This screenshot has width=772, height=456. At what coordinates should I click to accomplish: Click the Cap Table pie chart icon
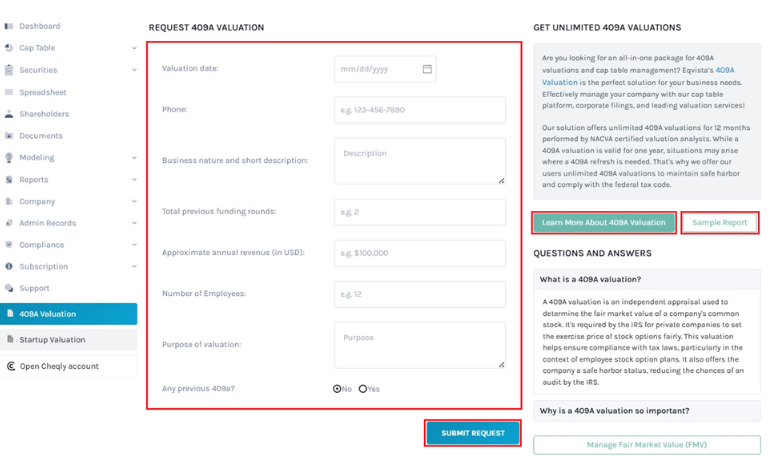pos(9,48)
